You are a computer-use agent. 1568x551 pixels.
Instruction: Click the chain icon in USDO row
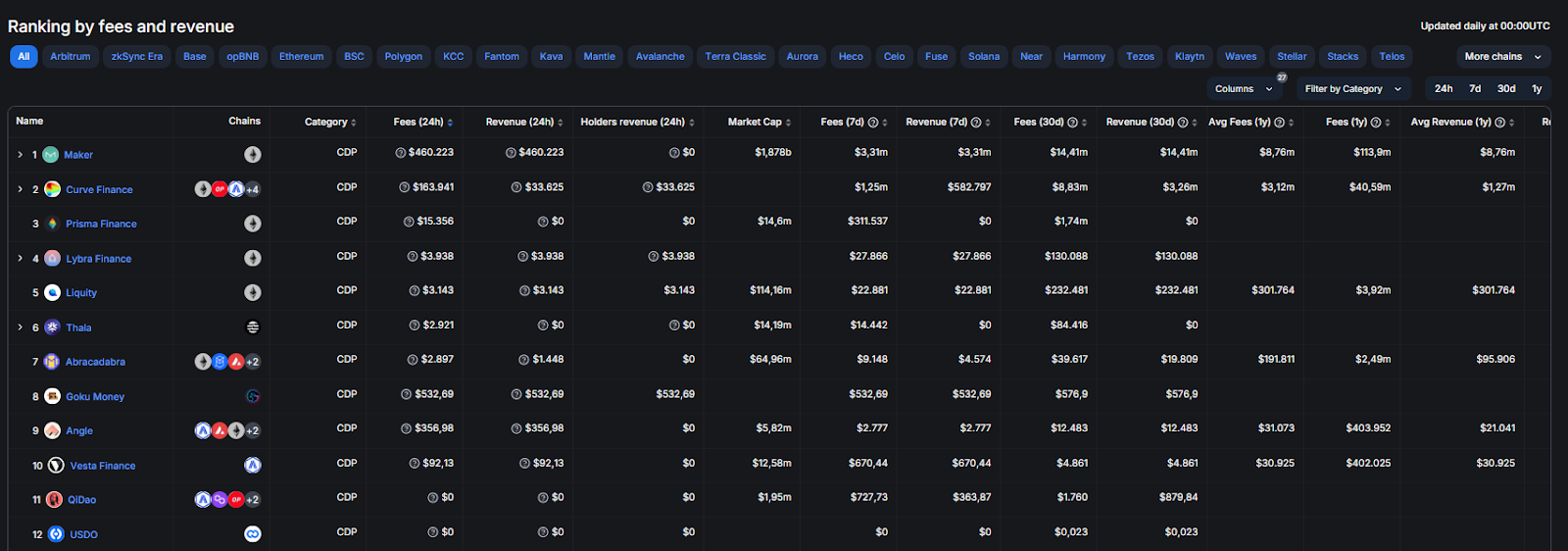click(253, 534)
